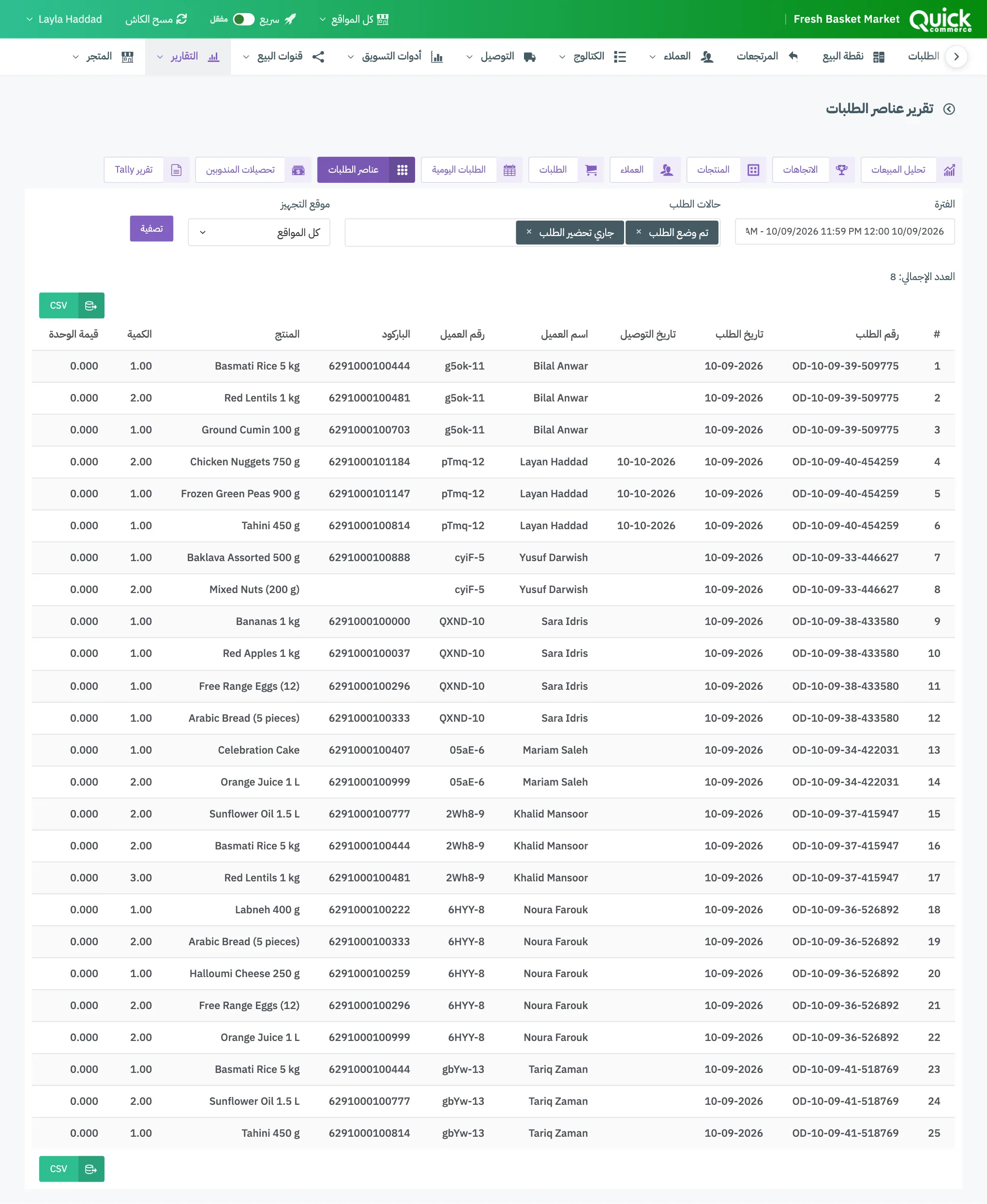The width and height of the screenshot is (987, 1204).
Task: Click the المتجر store icon
Action: point(127,57)
